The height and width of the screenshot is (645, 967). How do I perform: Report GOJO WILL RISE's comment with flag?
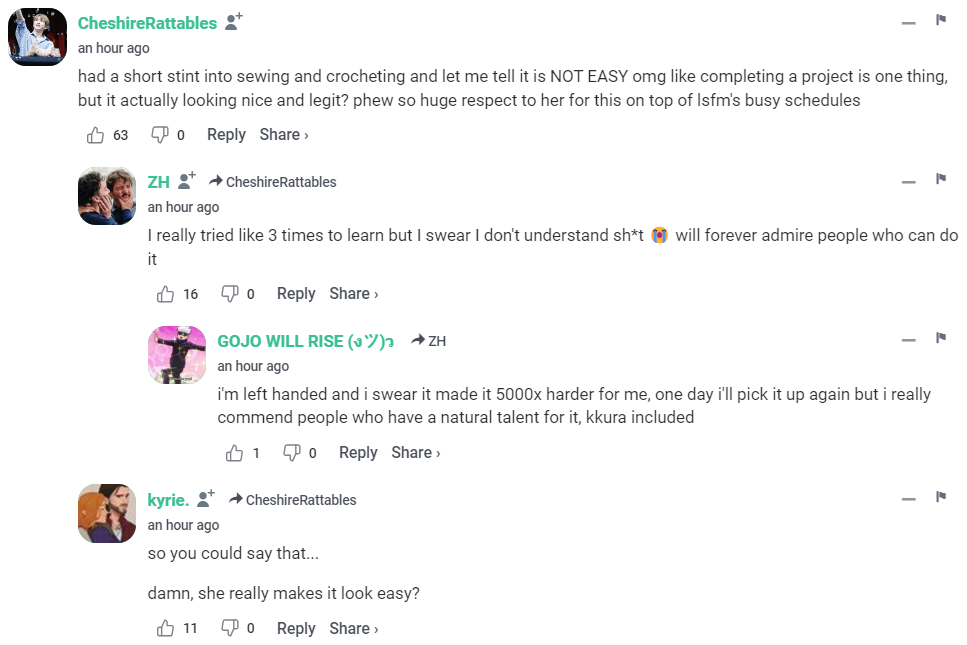941,338
